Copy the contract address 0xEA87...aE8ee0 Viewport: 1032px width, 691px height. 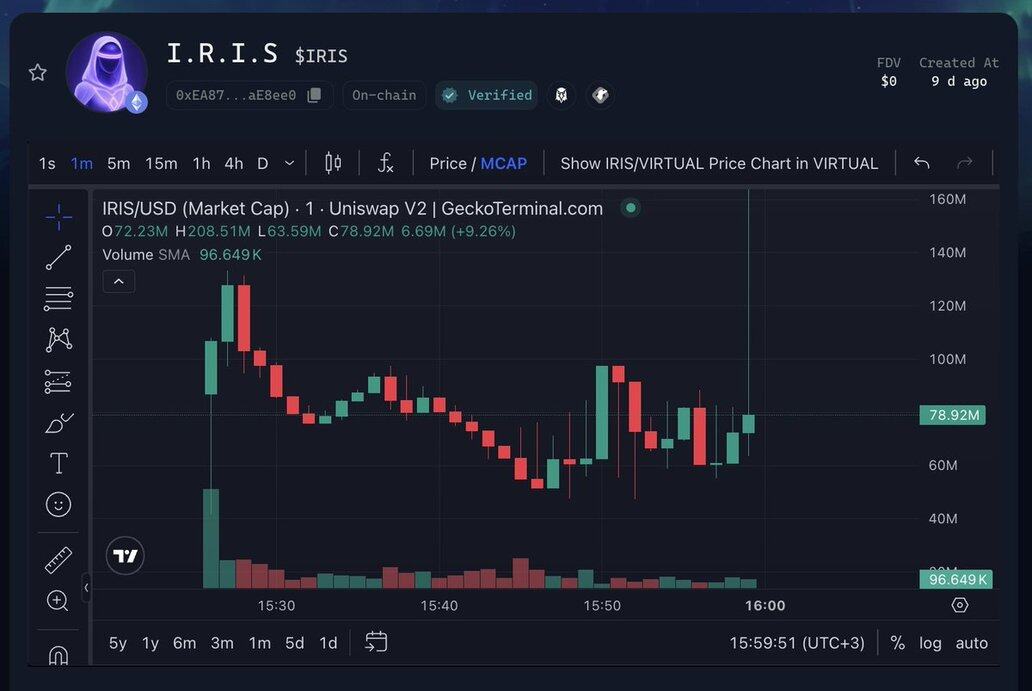pyautogui.click(x=314, y=95)
